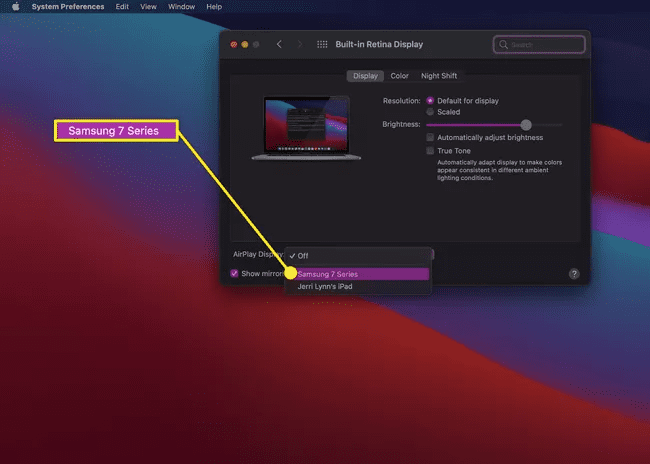Click the Apple logo menu
This screenshot has height=464, width=650.
pyautogui.click(x=16, y=7)
